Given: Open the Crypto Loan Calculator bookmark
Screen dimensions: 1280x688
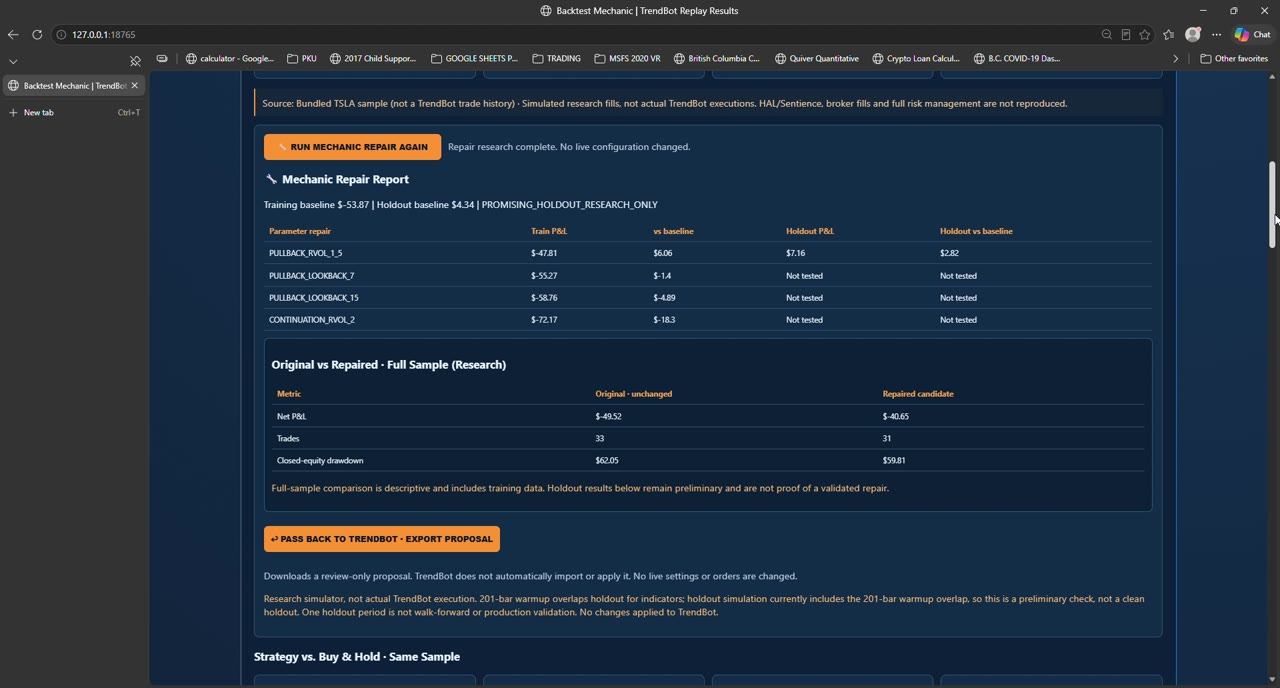Looking at the screenshot, I should coord(916,58).
